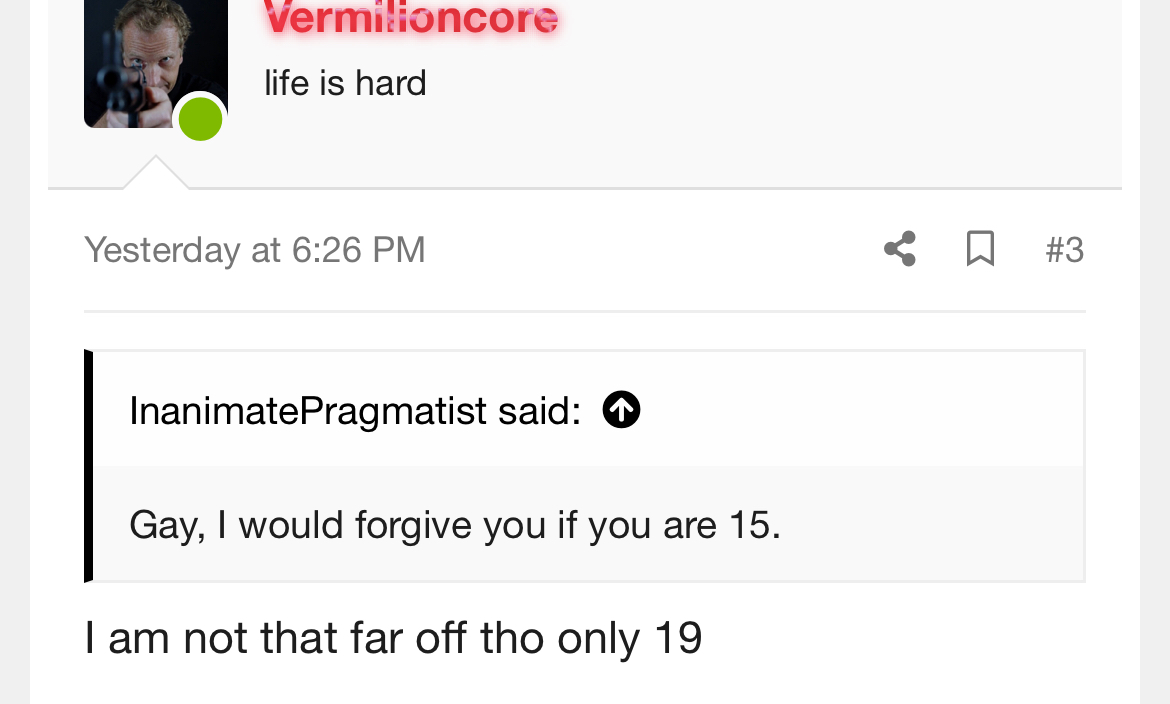1170x704 pixels.
Task: Open the #3 post permalink
Action: (1065, 249)
